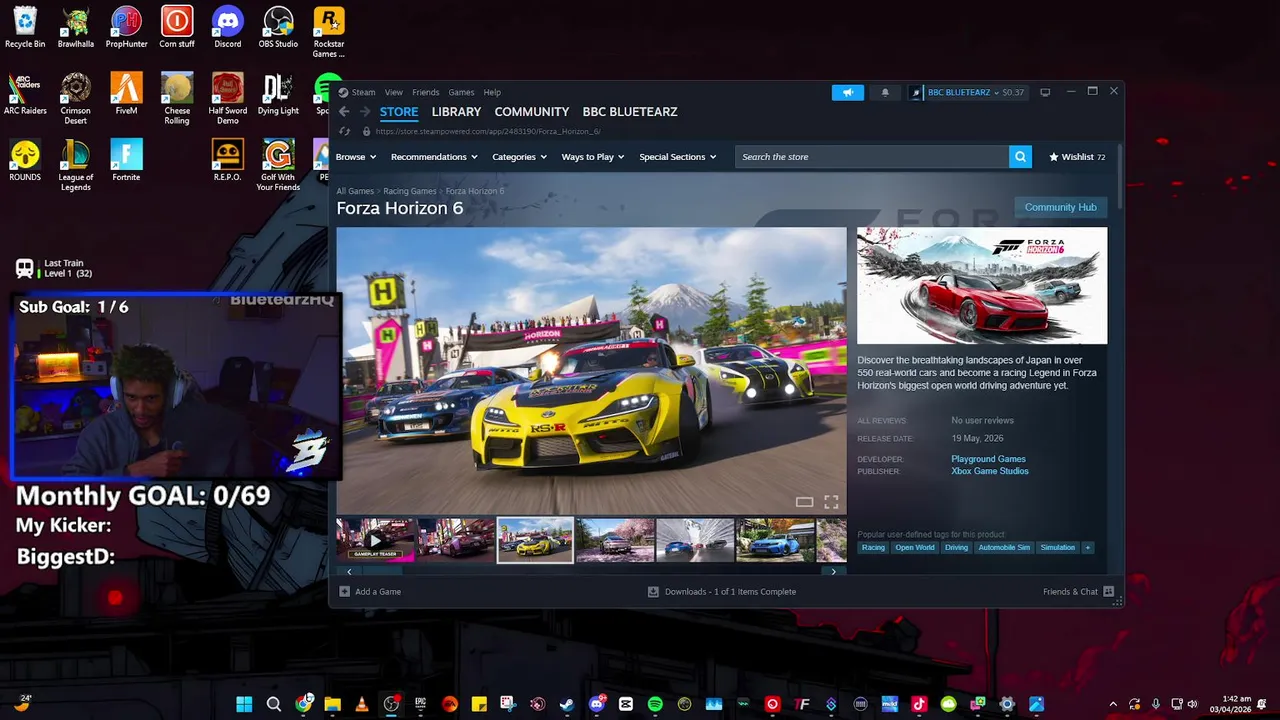The width and height of the screenshot is (1280, 720).
Task: Expand the Recommendations dropdown
Action: coord(434,157)
